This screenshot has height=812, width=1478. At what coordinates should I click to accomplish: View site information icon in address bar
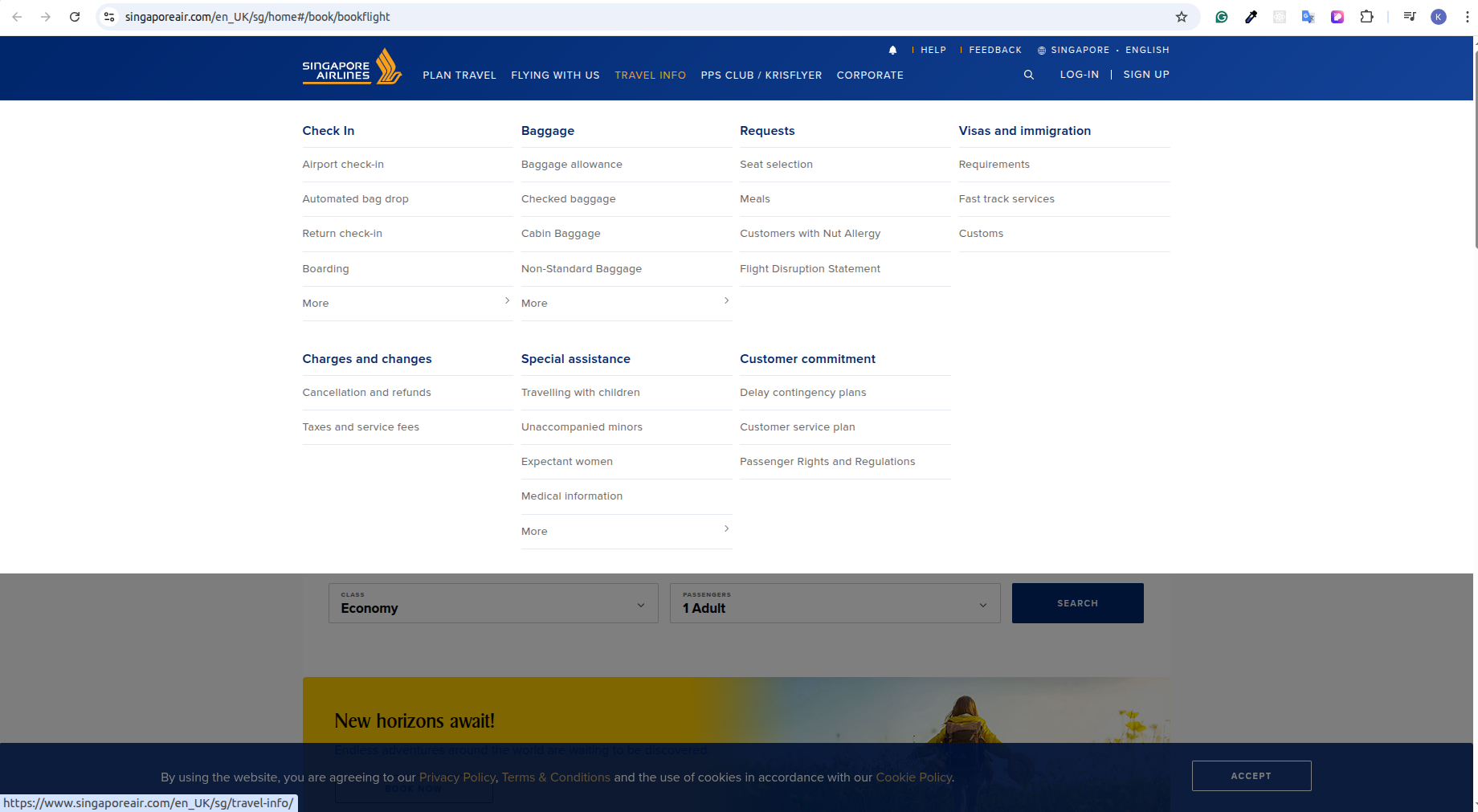(x=109, y=17)
